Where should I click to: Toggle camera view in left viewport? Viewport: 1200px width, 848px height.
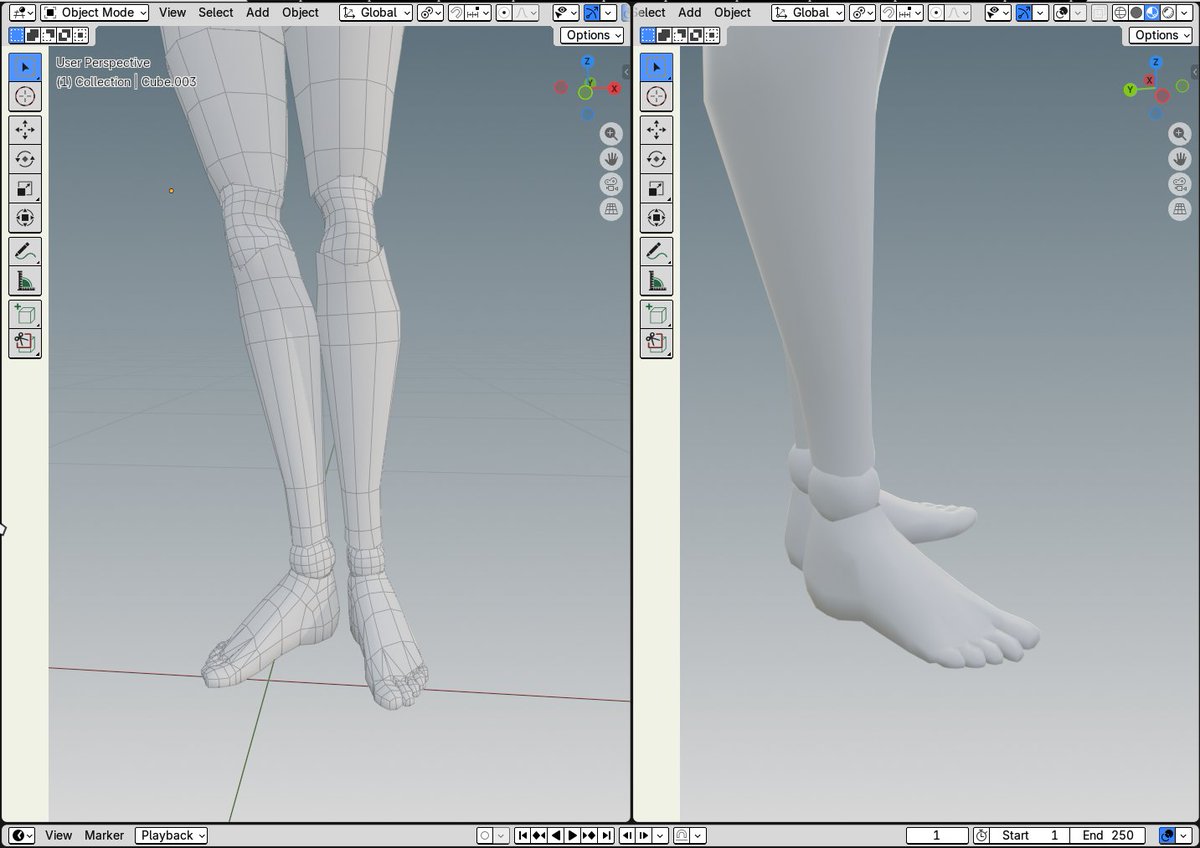tap(612, 184)
